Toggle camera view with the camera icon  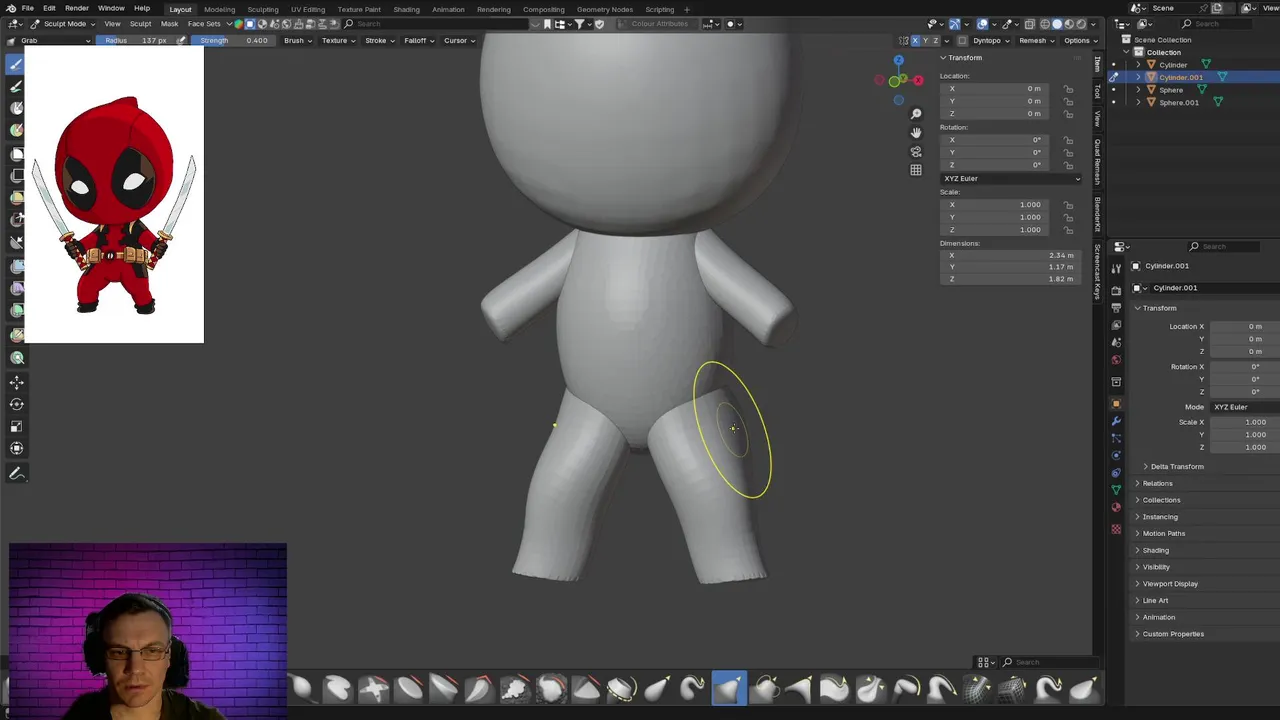click(x=916, y=151)
